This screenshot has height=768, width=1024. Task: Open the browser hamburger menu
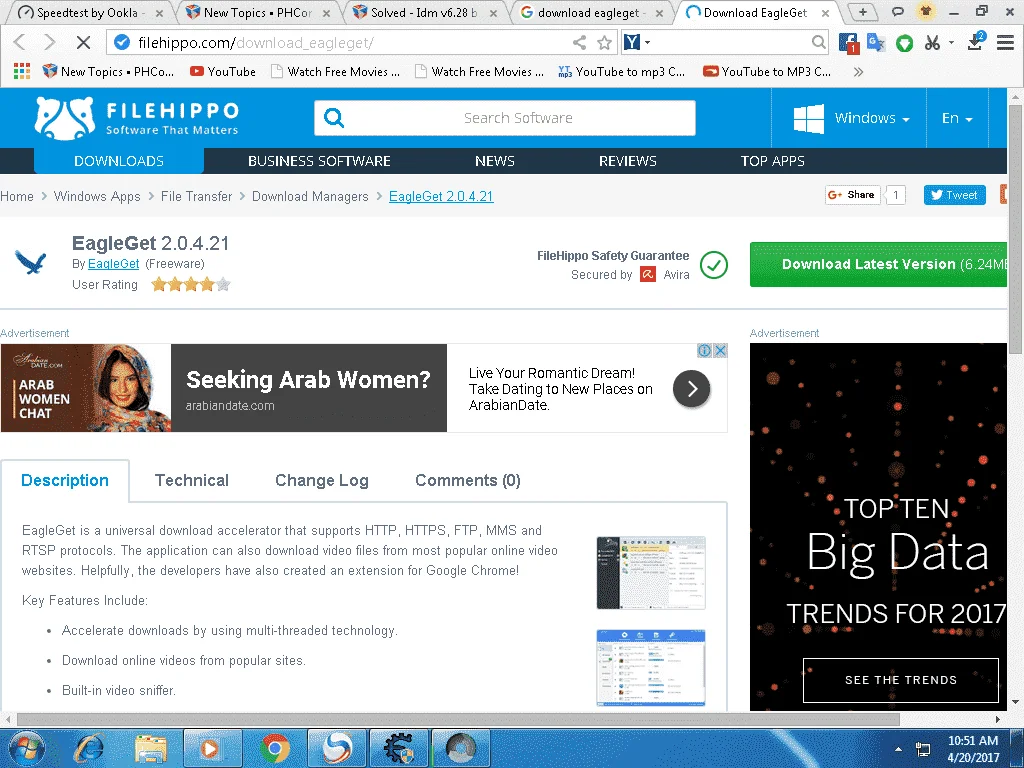pyautogui.click(x=1005, y=43)
